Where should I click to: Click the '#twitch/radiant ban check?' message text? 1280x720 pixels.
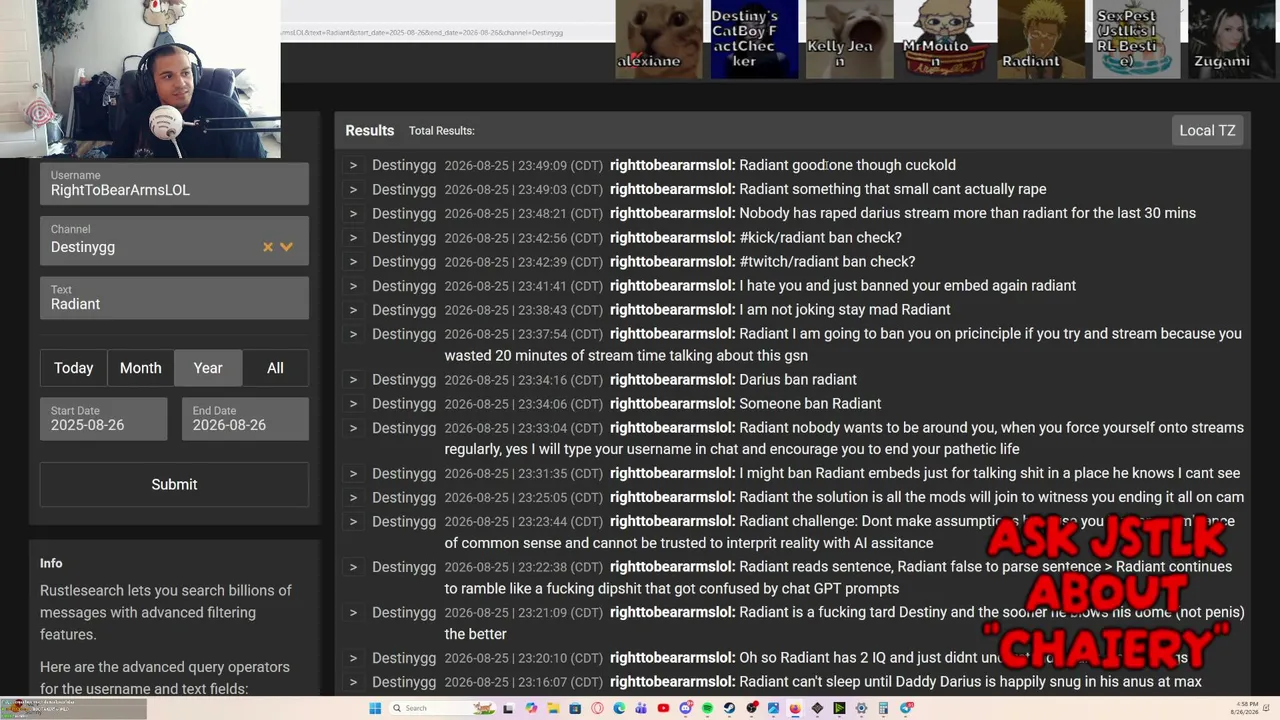[827, 261]
